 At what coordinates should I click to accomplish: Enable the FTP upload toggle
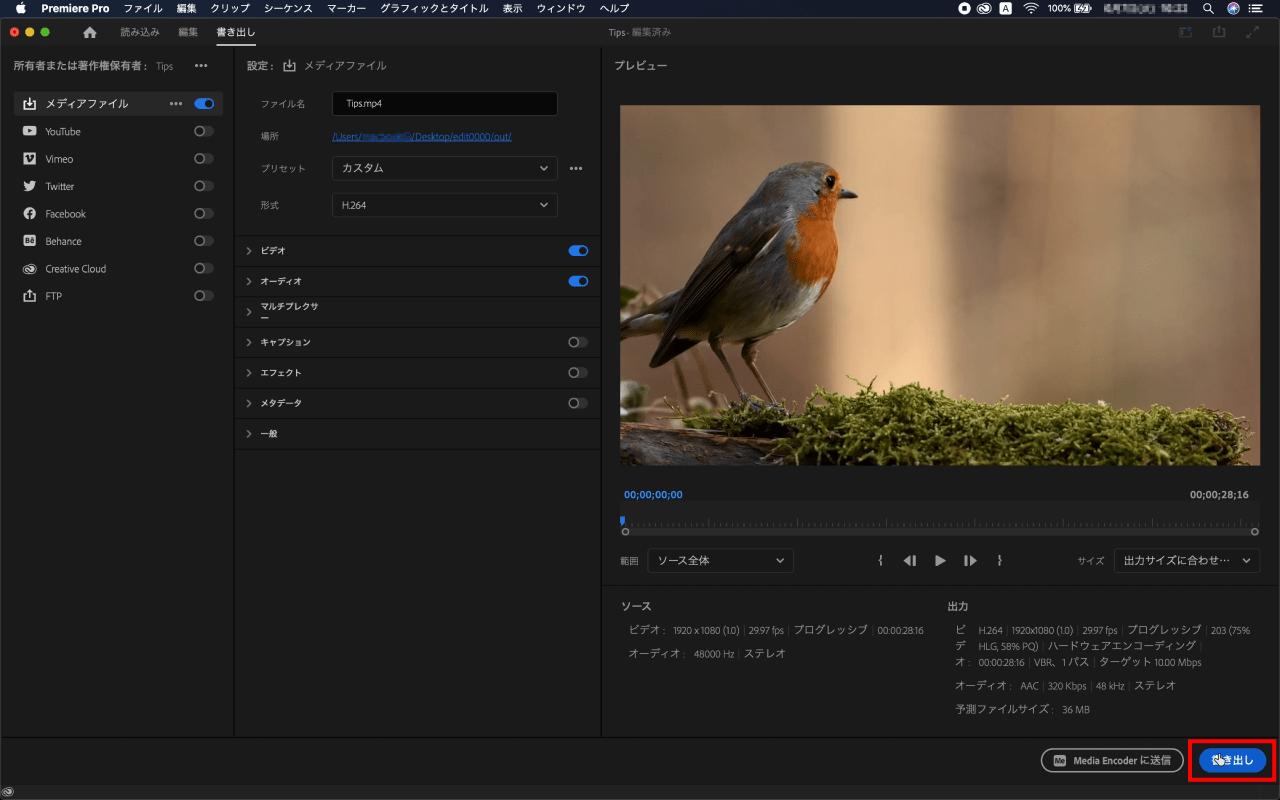[204, 296]
